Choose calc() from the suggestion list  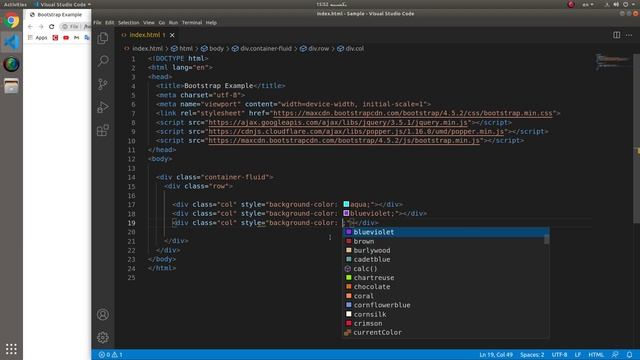pyautogui.click(x=445, y=269)
